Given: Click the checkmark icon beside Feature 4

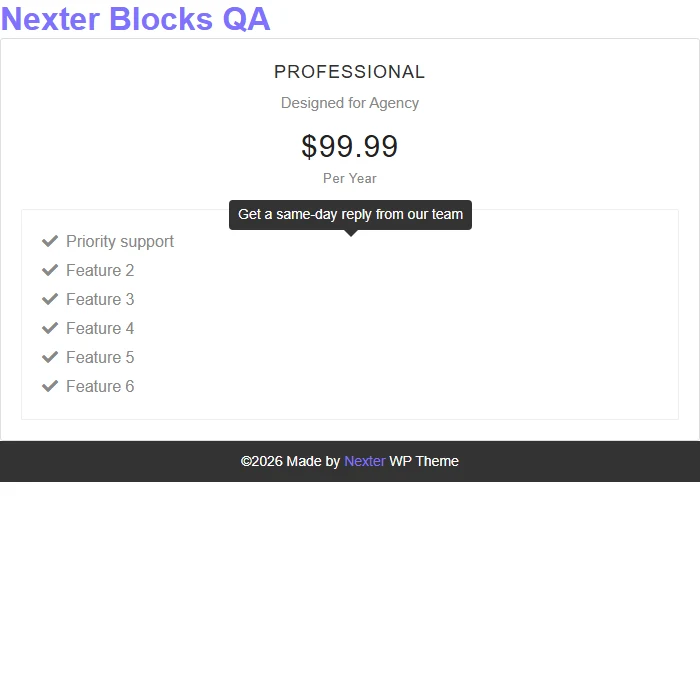Looking at the screenshot, I should 50,328.
